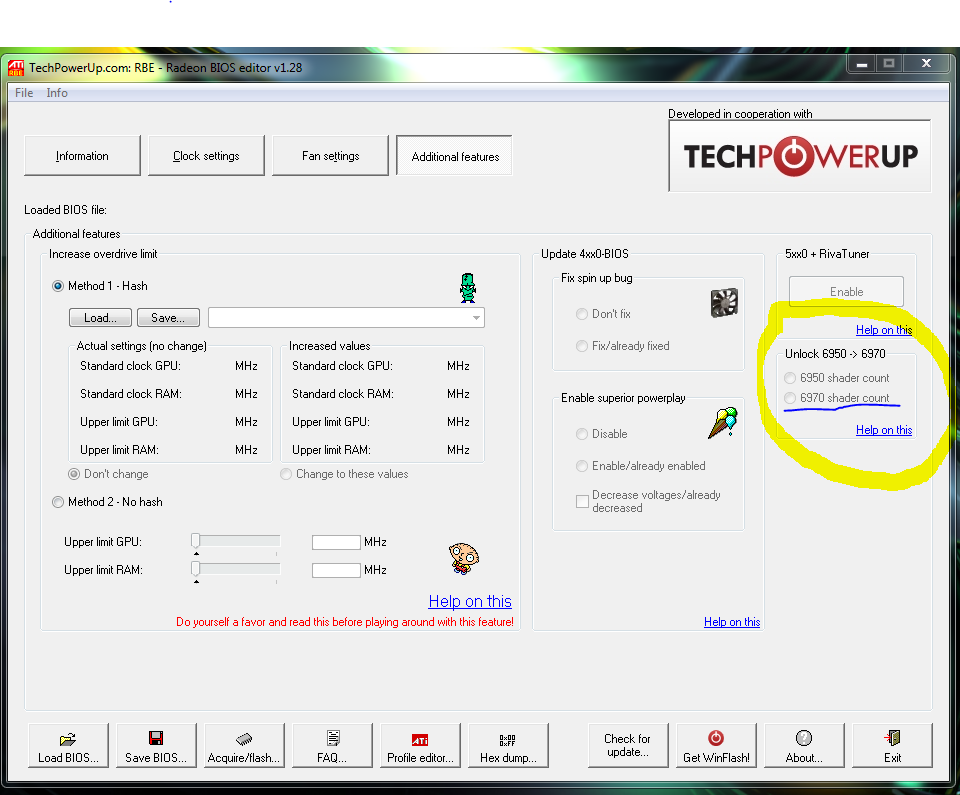
Task: Tick Decrease voltages/already decreased checkbox
Action: coord(582,502)
